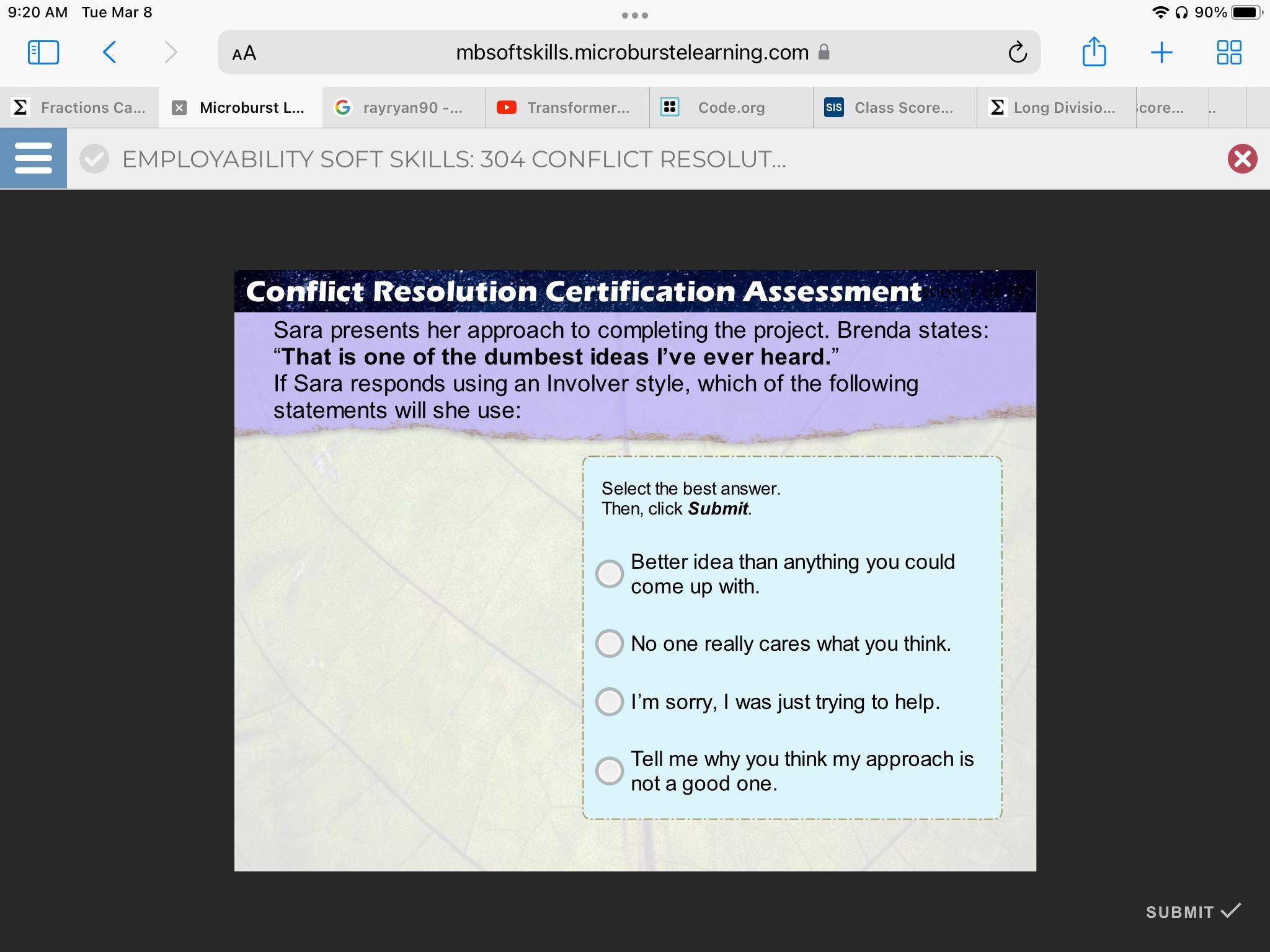Go back with the left arrow
This screenshot has height=952, width=1270.
pyautogui.click(x=110, y=53)
